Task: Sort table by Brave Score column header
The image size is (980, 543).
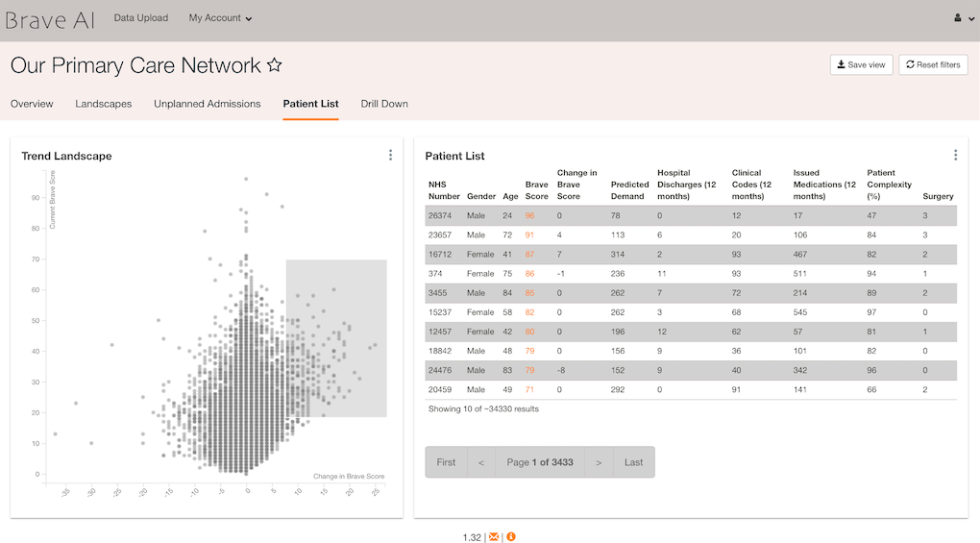Action: coord(536,190)
